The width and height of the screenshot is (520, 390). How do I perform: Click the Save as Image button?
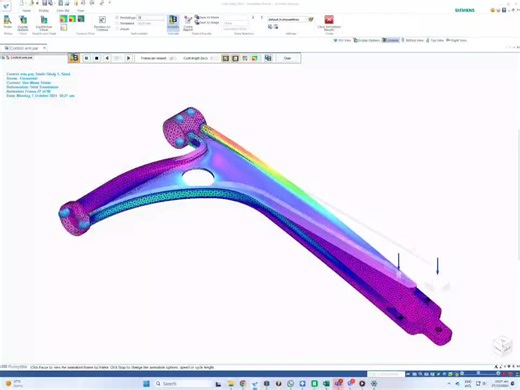click(207, 22)
